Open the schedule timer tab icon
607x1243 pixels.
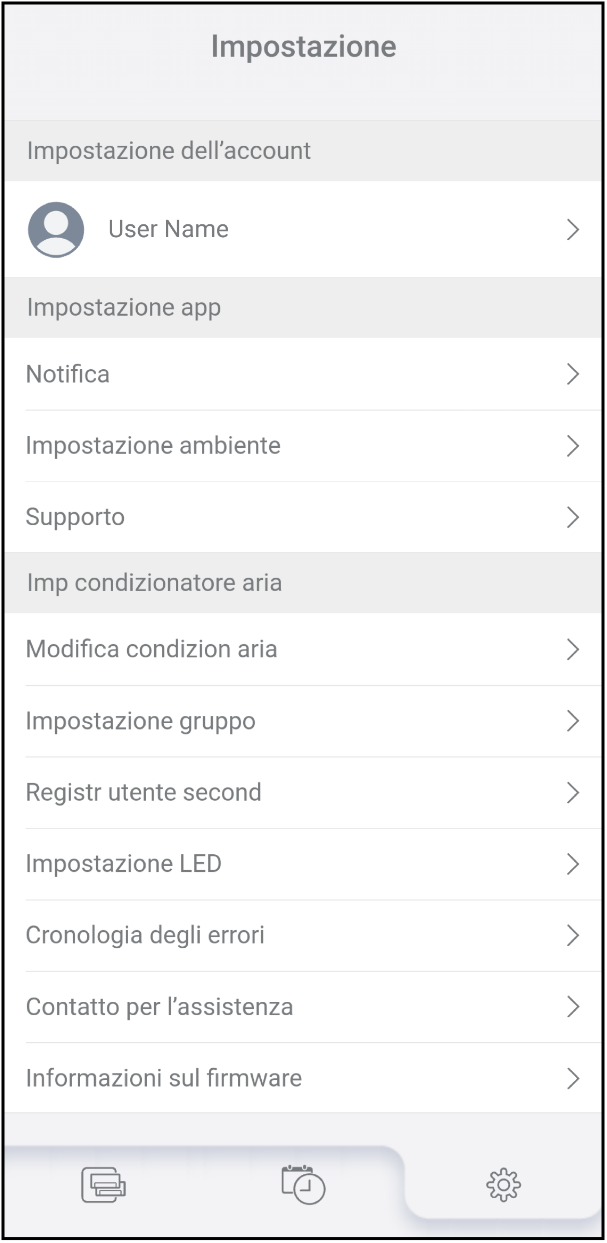pyautogui.click(x=303, y=1184)
